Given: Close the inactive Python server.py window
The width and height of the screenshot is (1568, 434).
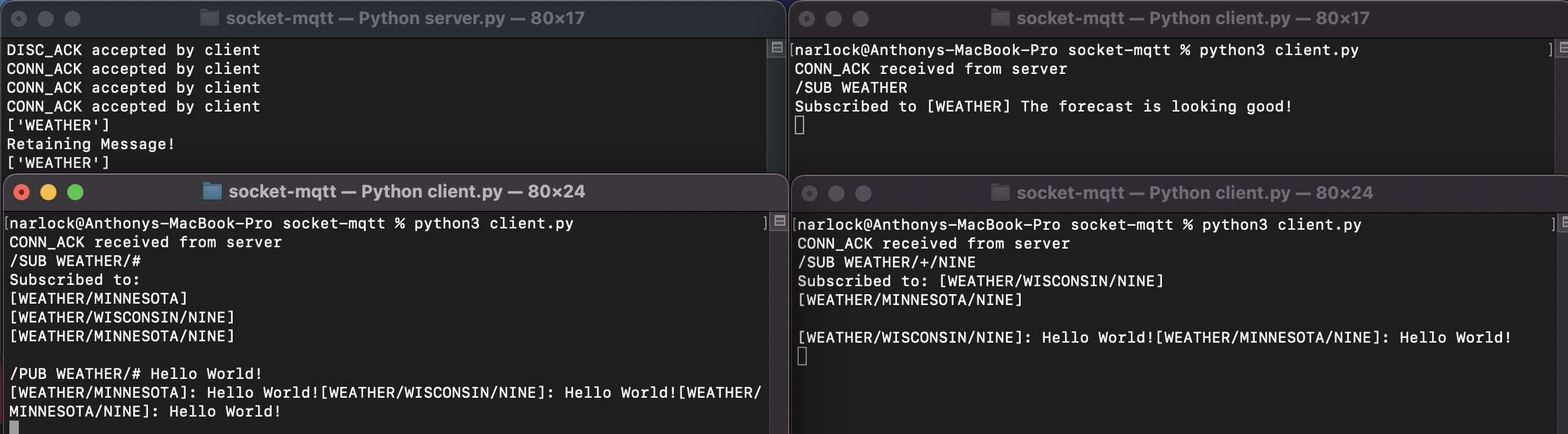Looking at the screenshot, I should 19,19.
